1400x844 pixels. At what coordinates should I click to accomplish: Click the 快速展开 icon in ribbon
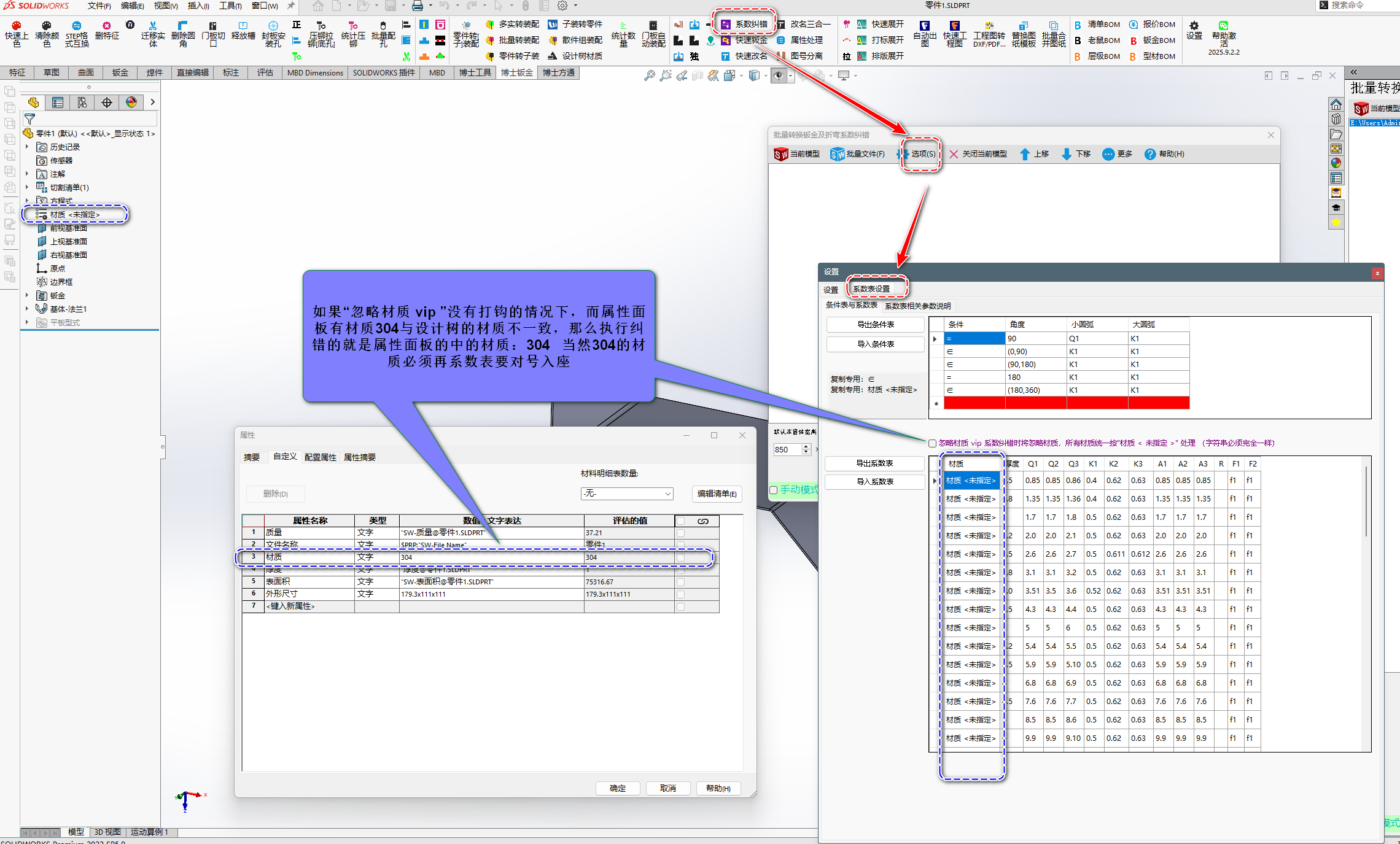pos(862,24)
